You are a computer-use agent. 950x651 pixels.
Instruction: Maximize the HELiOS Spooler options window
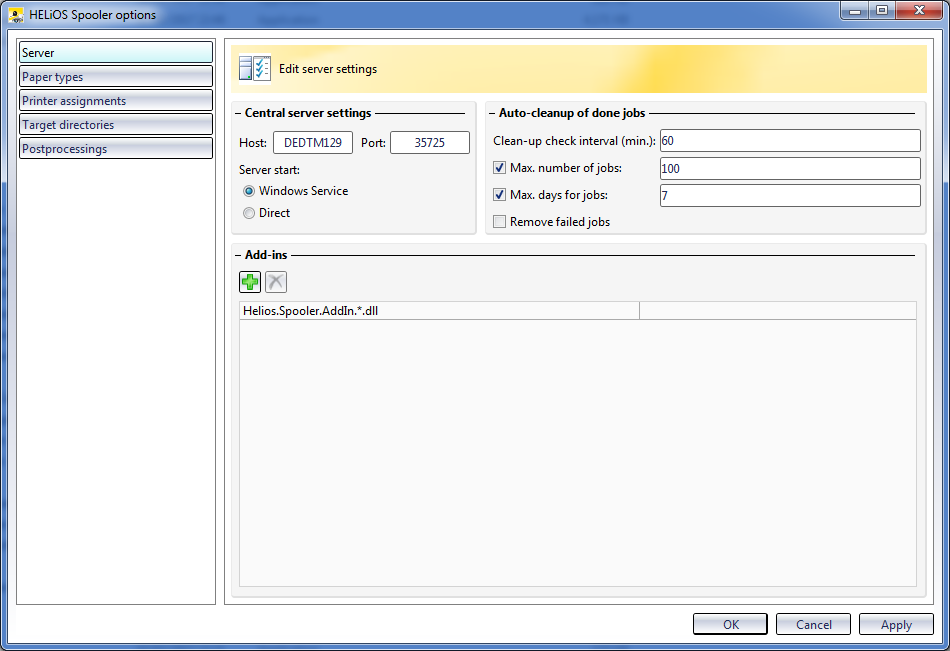tap(882, 10)
